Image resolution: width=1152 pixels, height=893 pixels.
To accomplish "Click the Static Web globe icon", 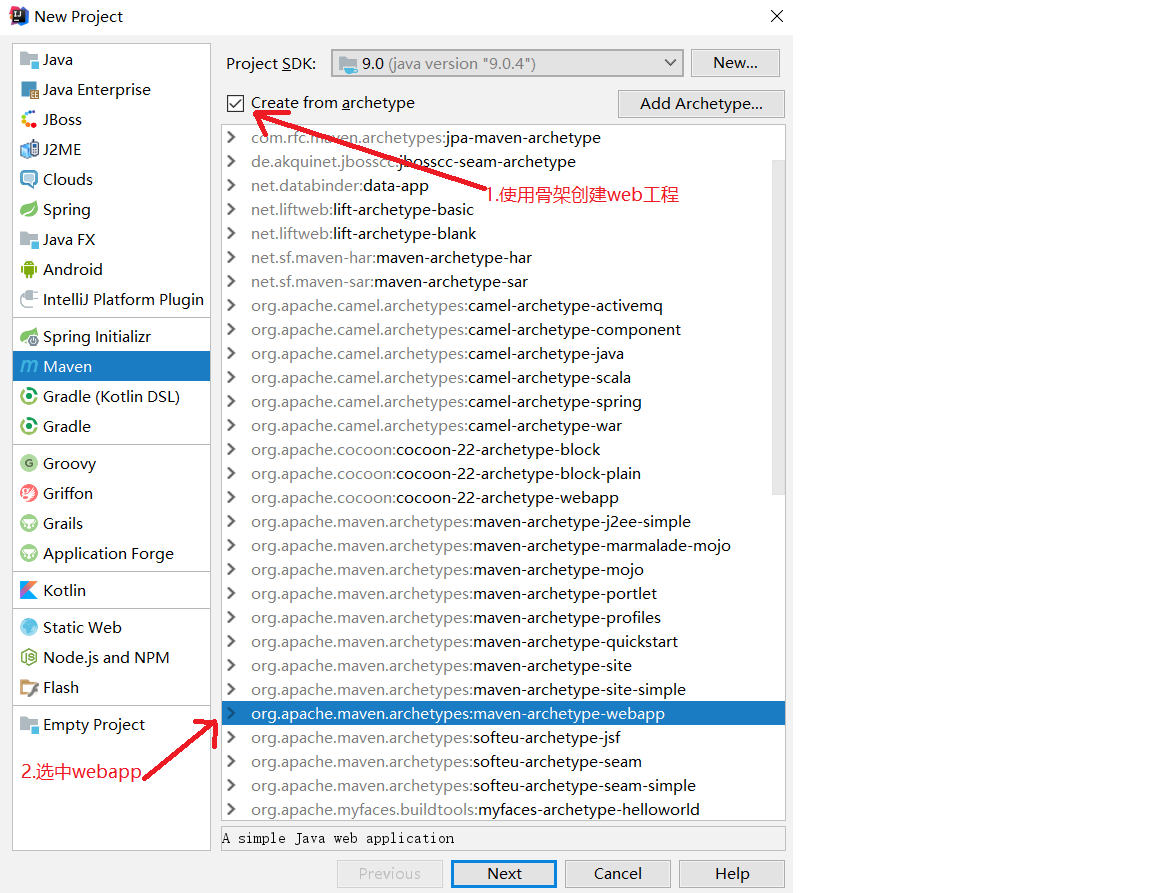I will pos(29,627).
